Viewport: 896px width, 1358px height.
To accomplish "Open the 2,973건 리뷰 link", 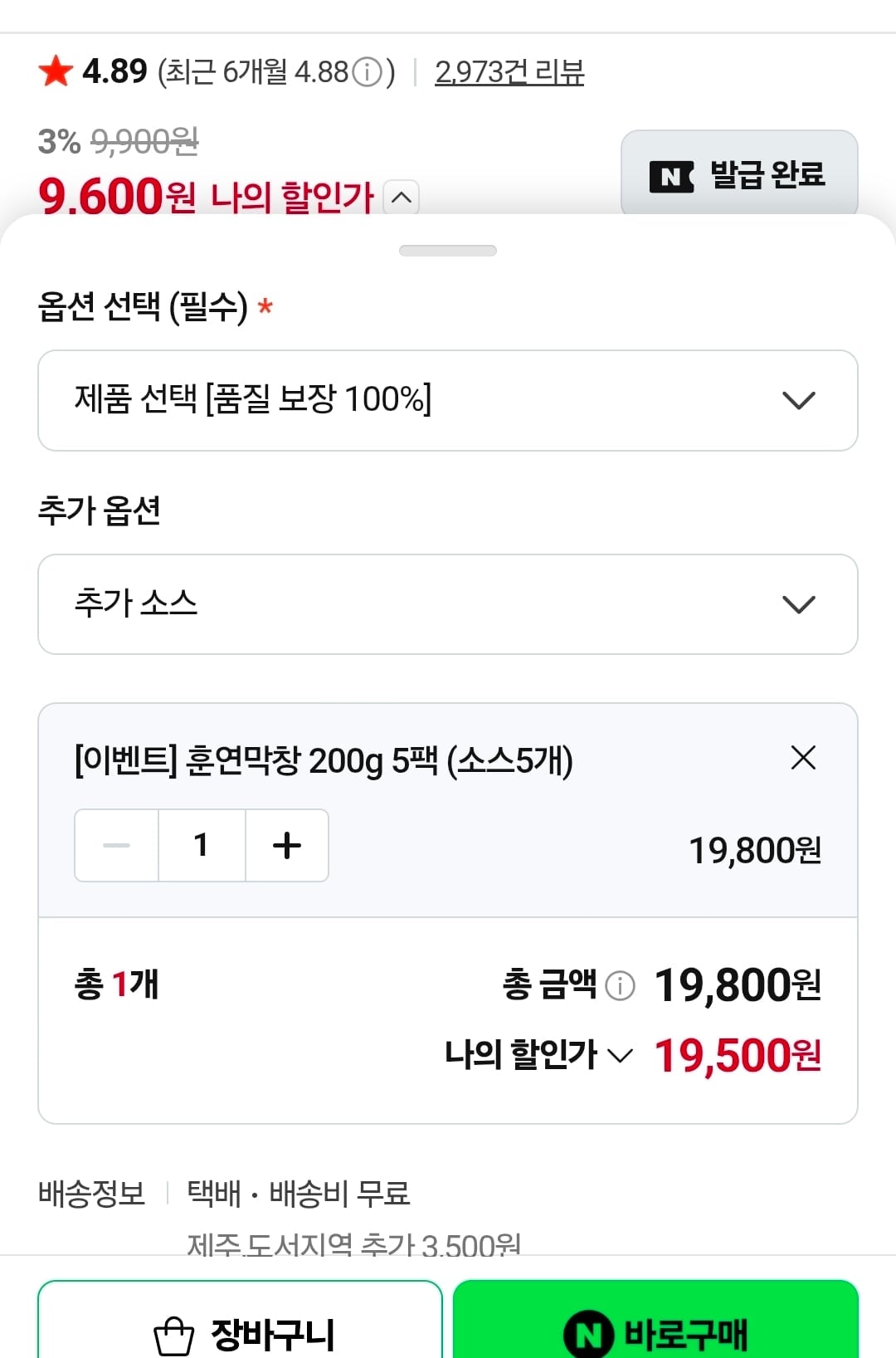I will coord(509,72).
